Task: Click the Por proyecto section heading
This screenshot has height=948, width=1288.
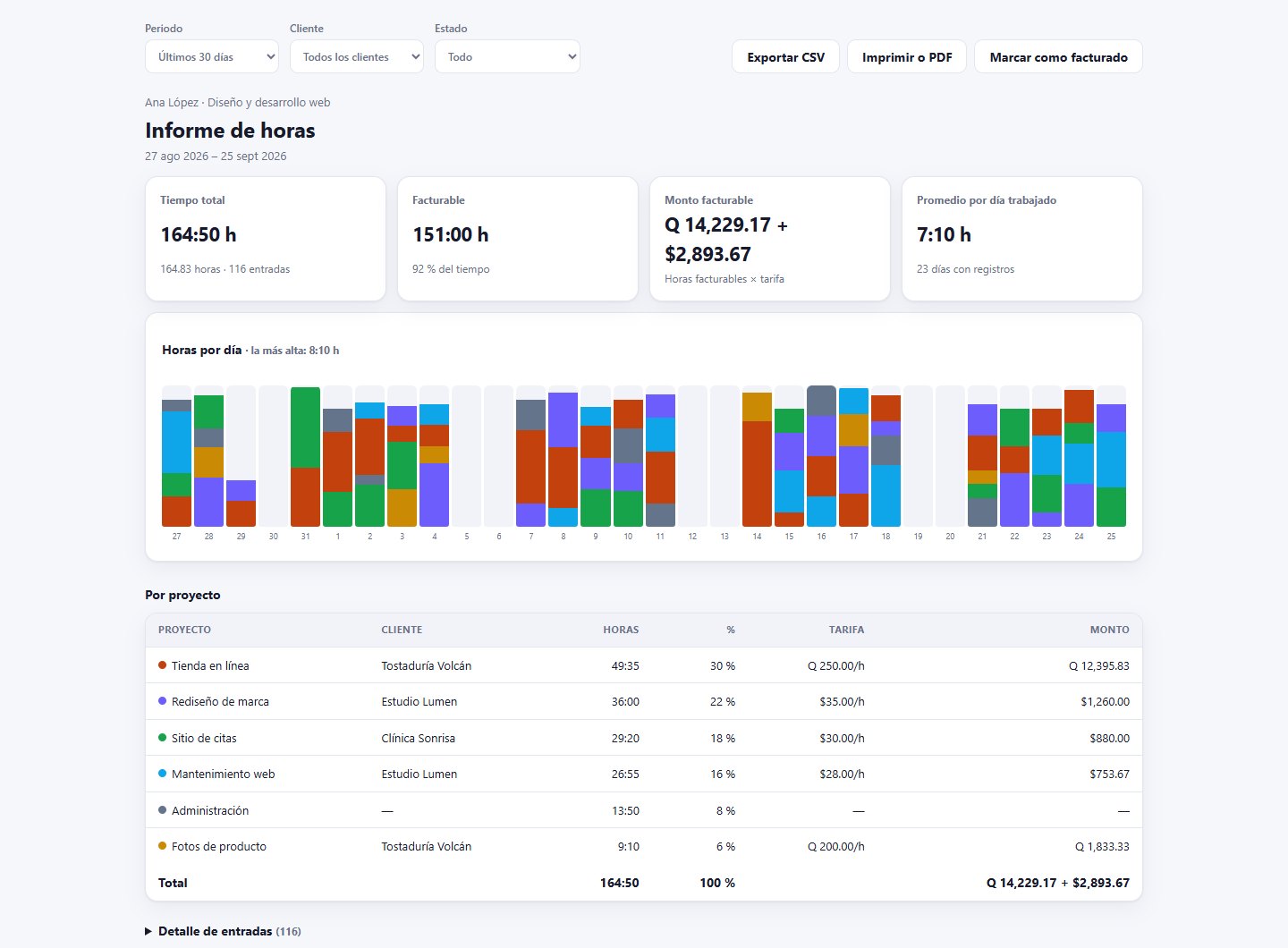Action: [x=182, y=595]
